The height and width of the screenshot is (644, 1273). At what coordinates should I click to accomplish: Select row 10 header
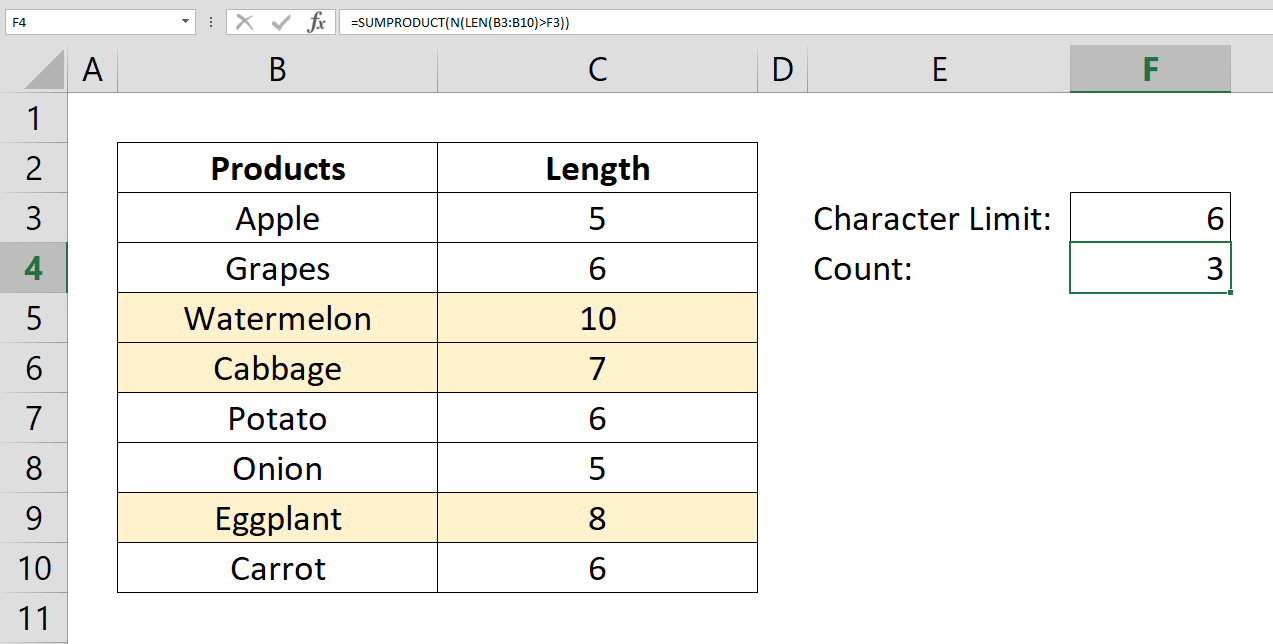34,568
